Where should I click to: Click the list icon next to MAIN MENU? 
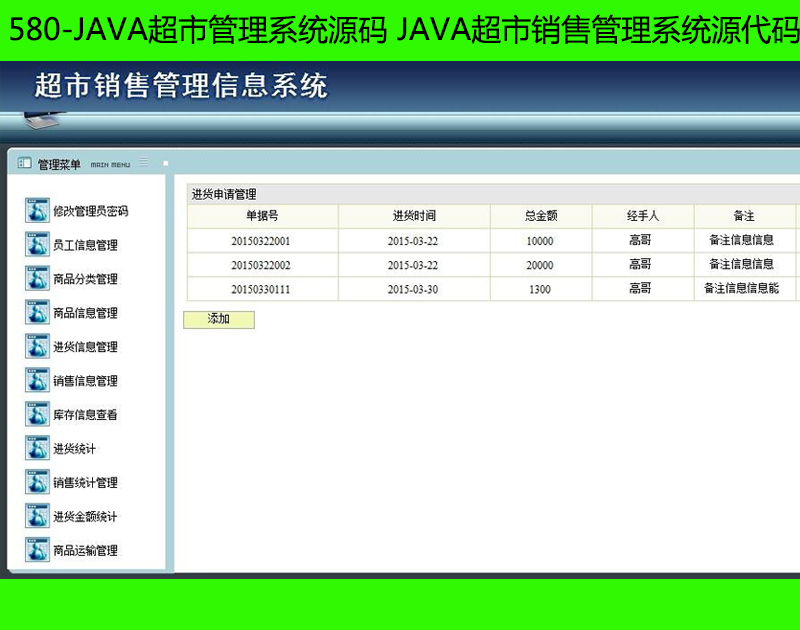click(x=144, y=162)
